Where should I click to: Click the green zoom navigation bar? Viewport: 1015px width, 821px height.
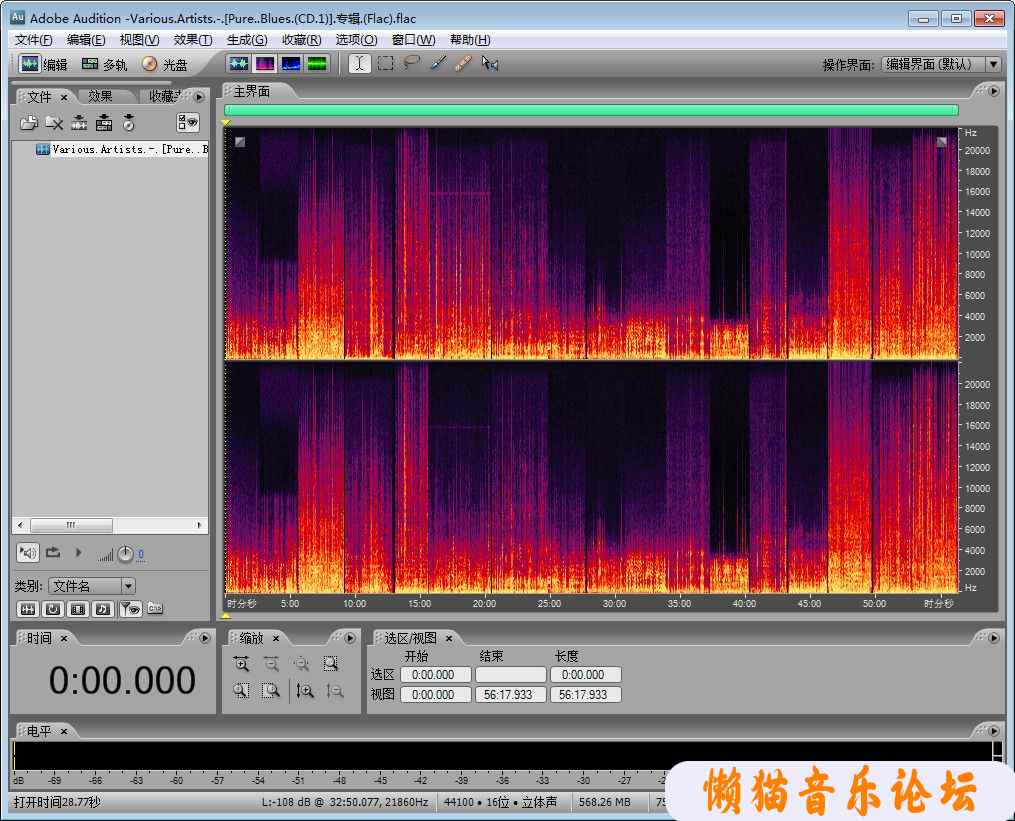pyautogui.click(x=591, y=110)
